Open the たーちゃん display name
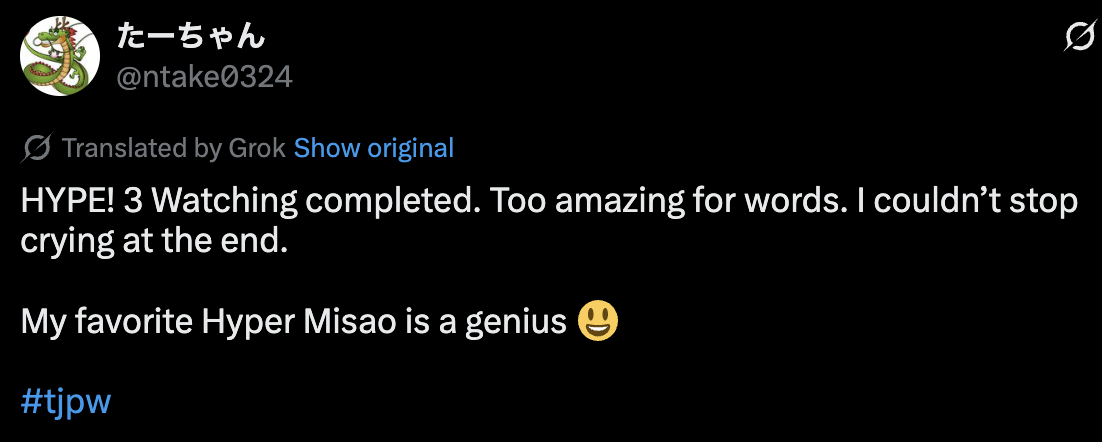The image size is (1102, 442). coord(191,37)
